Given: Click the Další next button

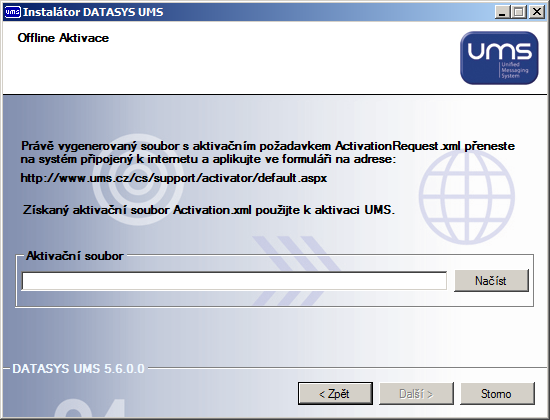Looking at the screenshot, I should tap(416, 394).
